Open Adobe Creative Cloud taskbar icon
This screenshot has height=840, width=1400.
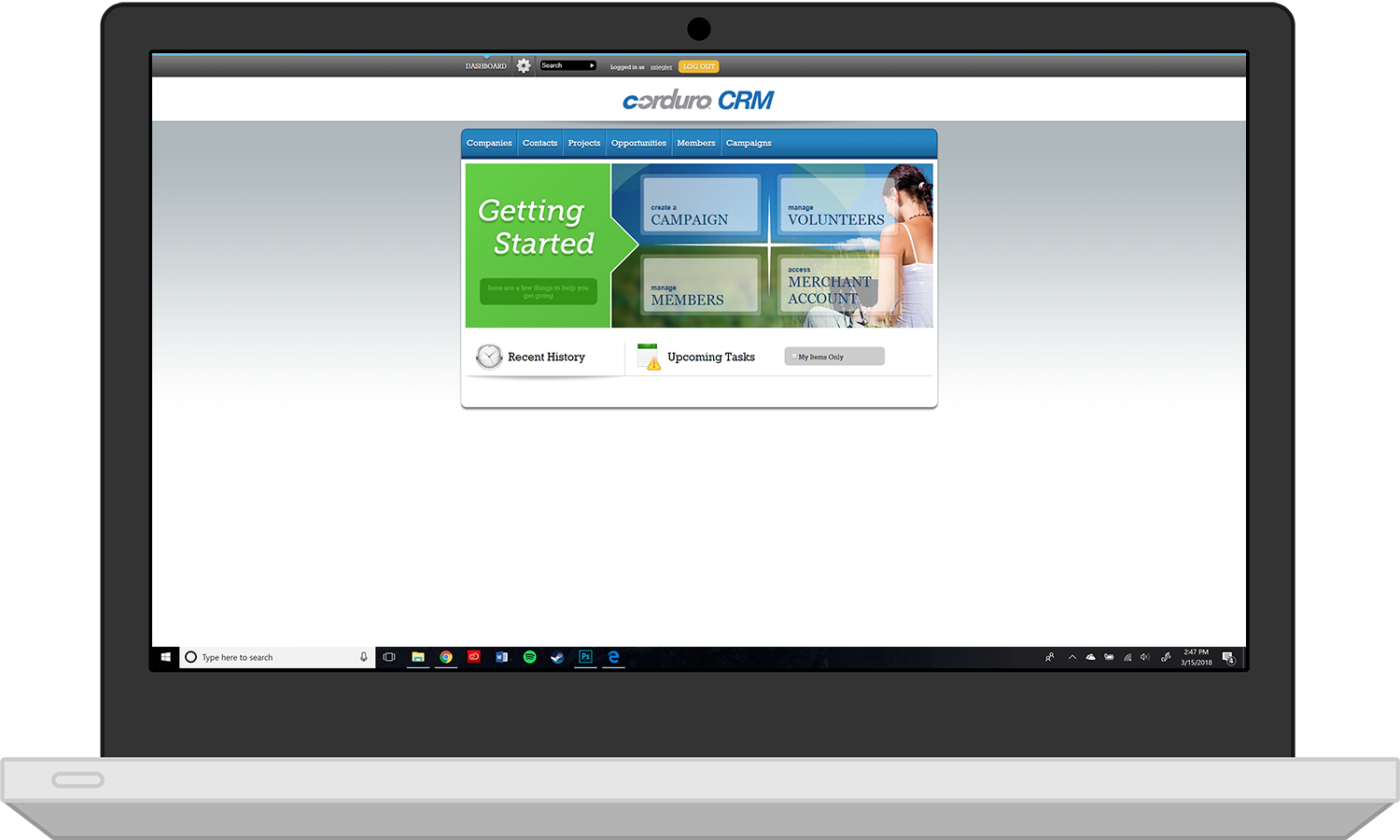pyautogui.click(x=474, y=657)
